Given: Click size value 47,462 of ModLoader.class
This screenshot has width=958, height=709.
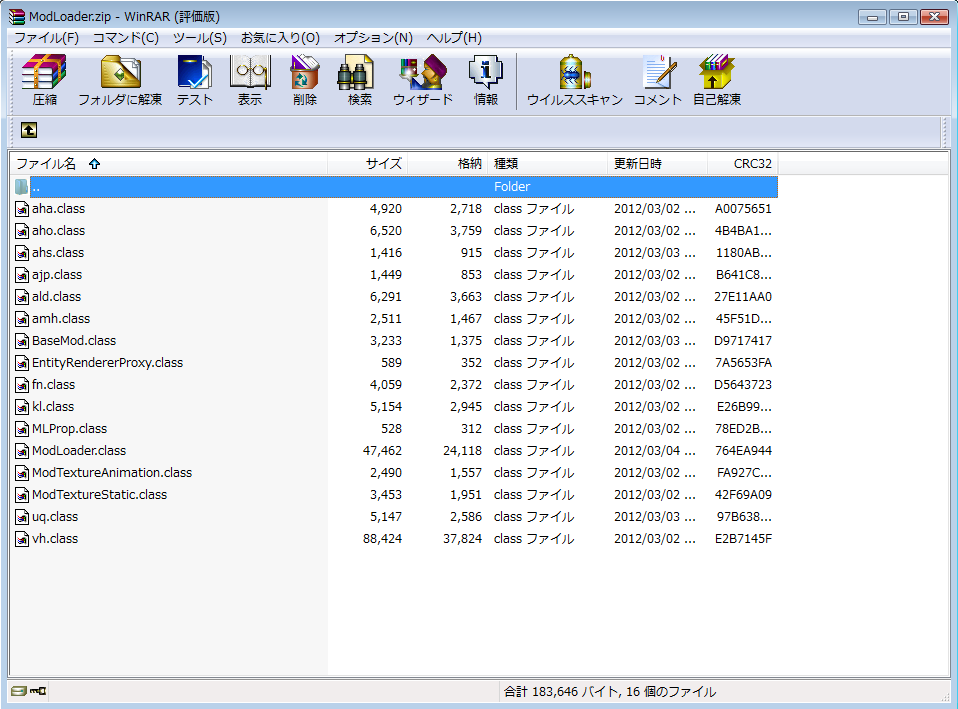Looking at the screenshot, I should point(382,451).
